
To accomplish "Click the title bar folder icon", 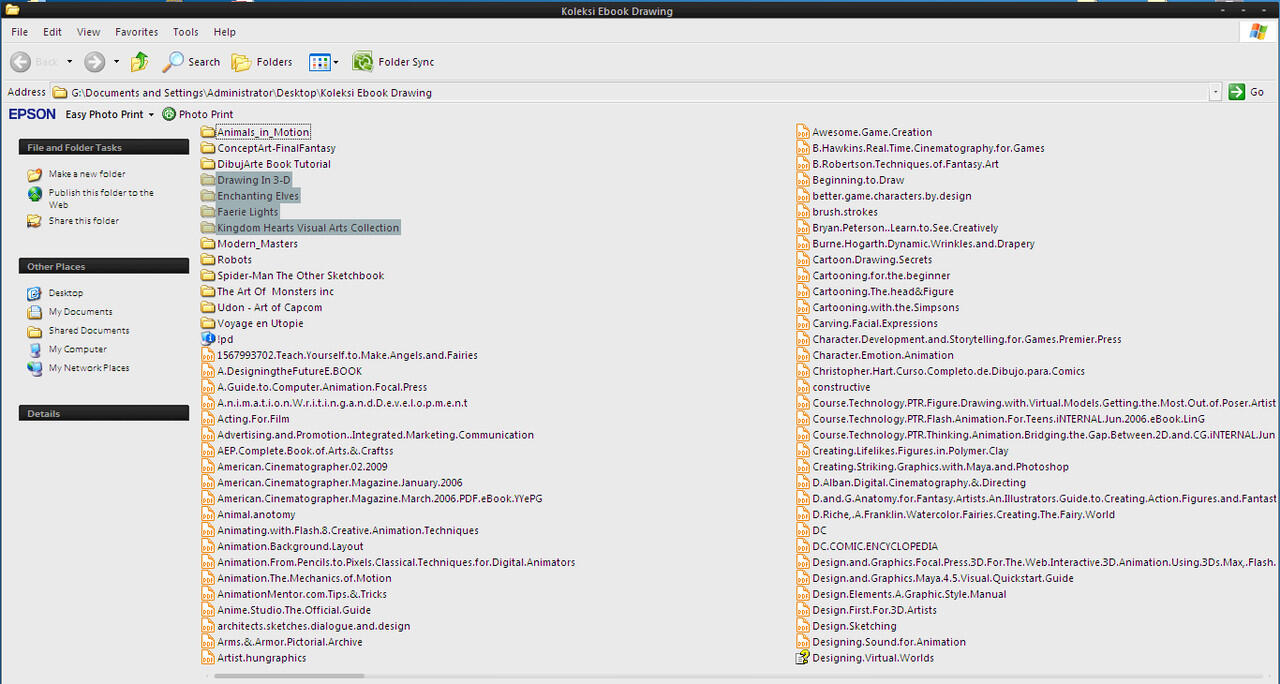I will [12, 10].
